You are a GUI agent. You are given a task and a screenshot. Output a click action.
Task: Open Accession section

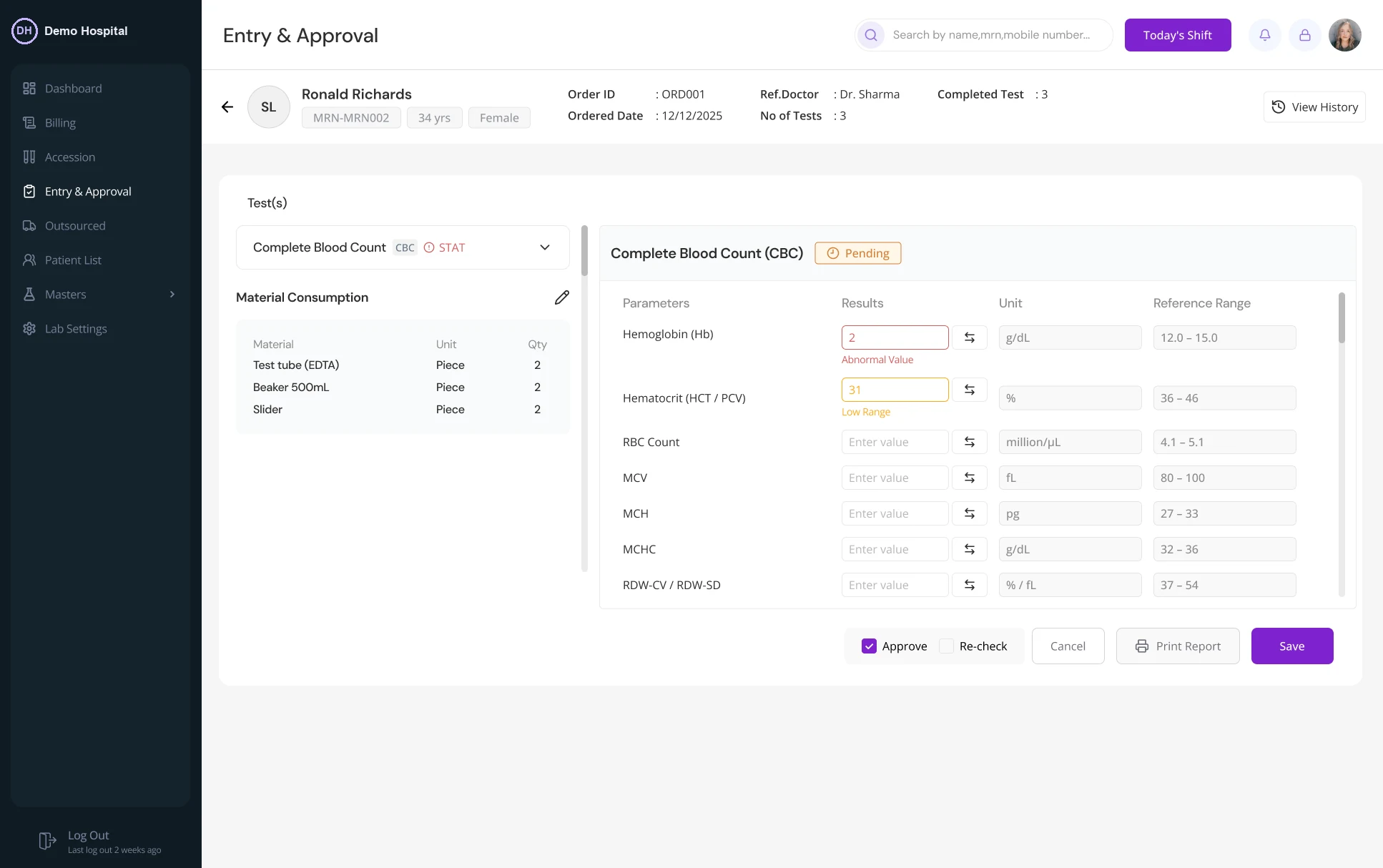100,157
